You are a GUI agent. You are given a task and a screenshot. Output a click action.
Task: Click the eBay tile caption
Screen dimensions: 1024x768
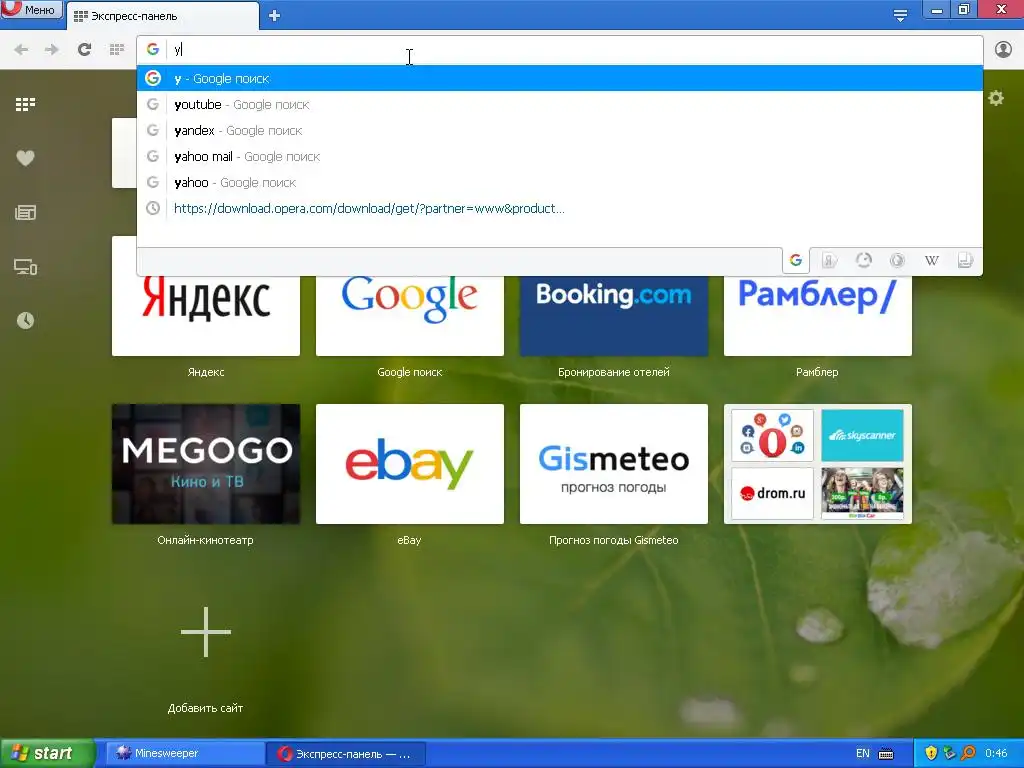click(x=409, y=540)
